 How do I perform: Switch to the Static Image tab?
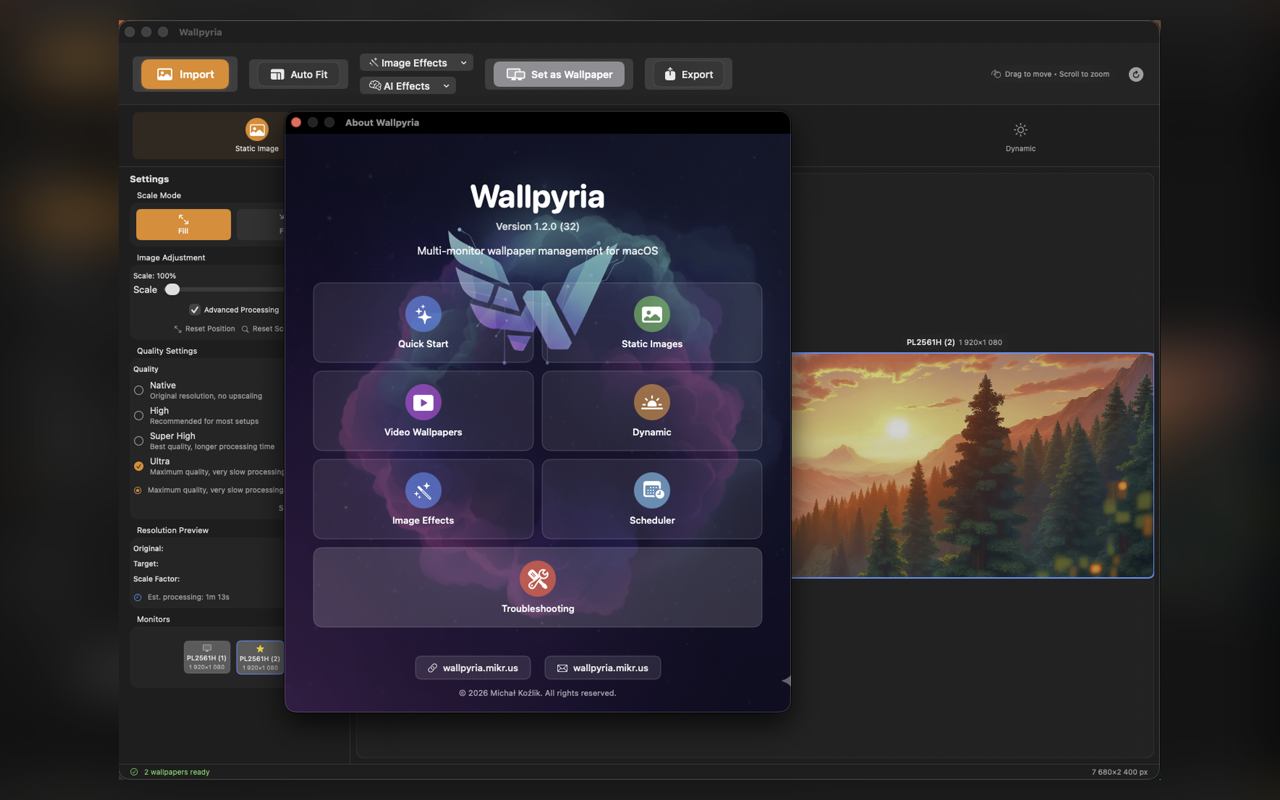[257, 136]
